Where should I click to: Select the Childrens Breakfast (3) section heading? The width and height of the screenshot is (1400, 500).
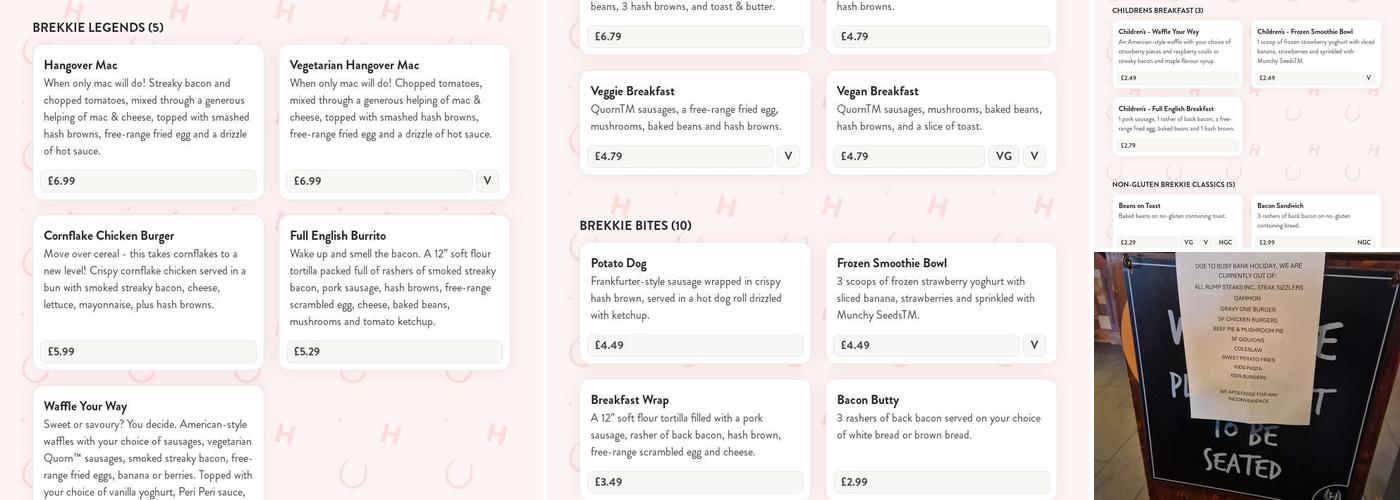pos(1157,11)
